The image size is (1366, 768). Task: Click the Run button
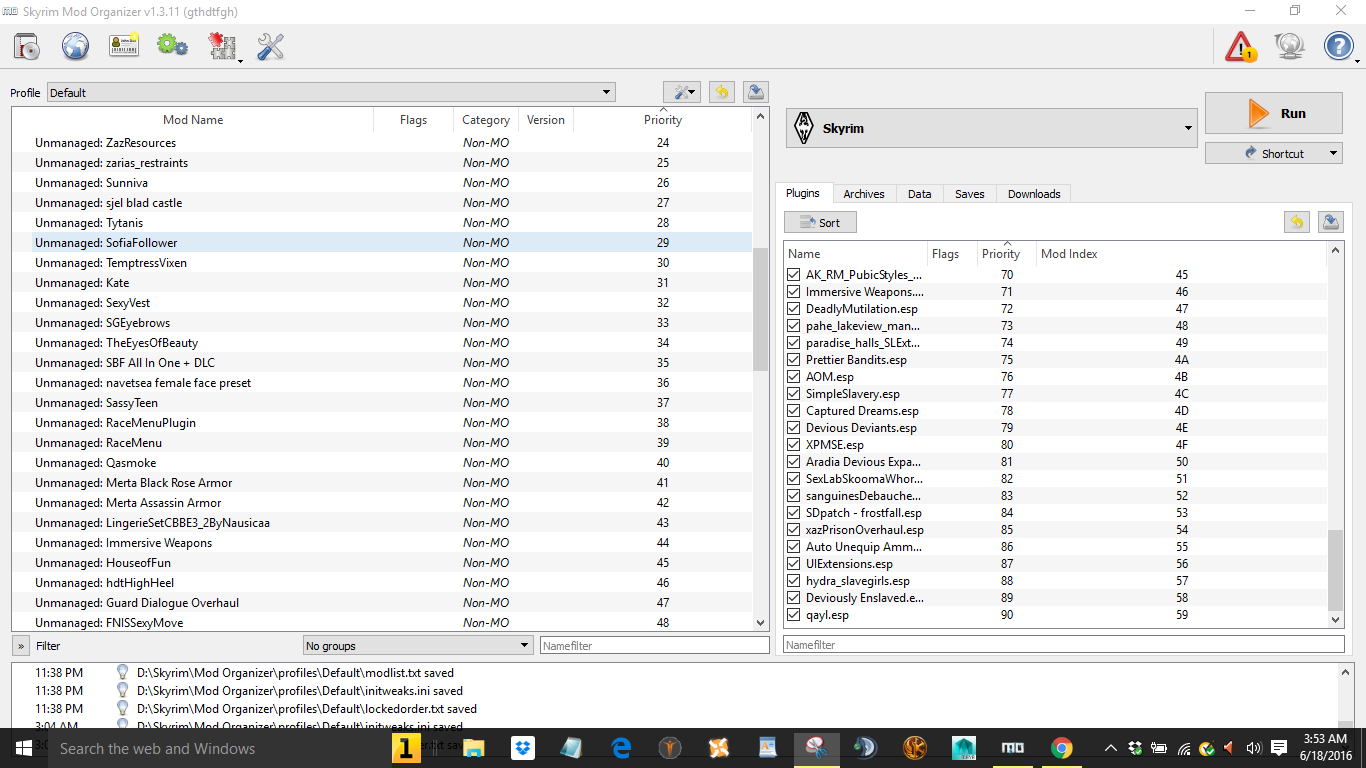(1274, 113)
